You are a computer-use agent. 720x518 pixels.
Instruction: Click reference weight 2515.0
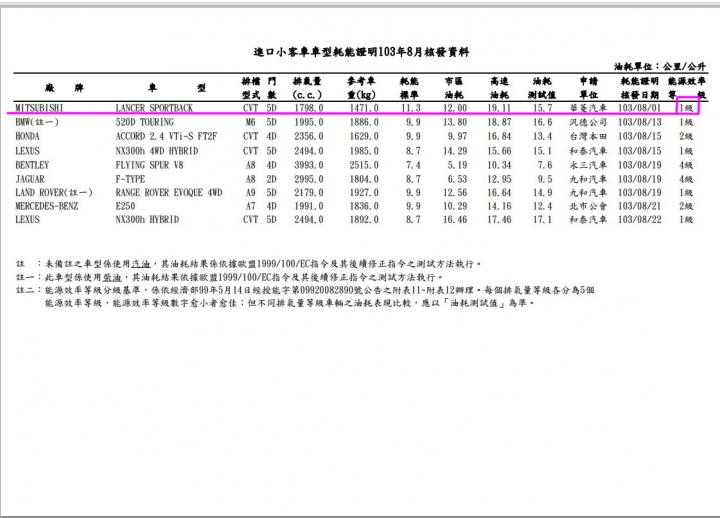(364, 165)
